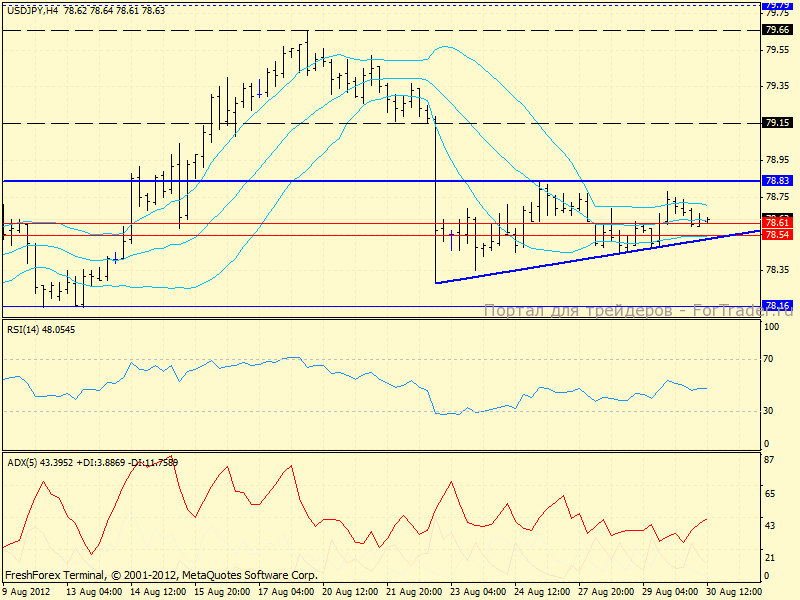Select the 9 Aug 2012 date label
800x600 pixels.
28,592
